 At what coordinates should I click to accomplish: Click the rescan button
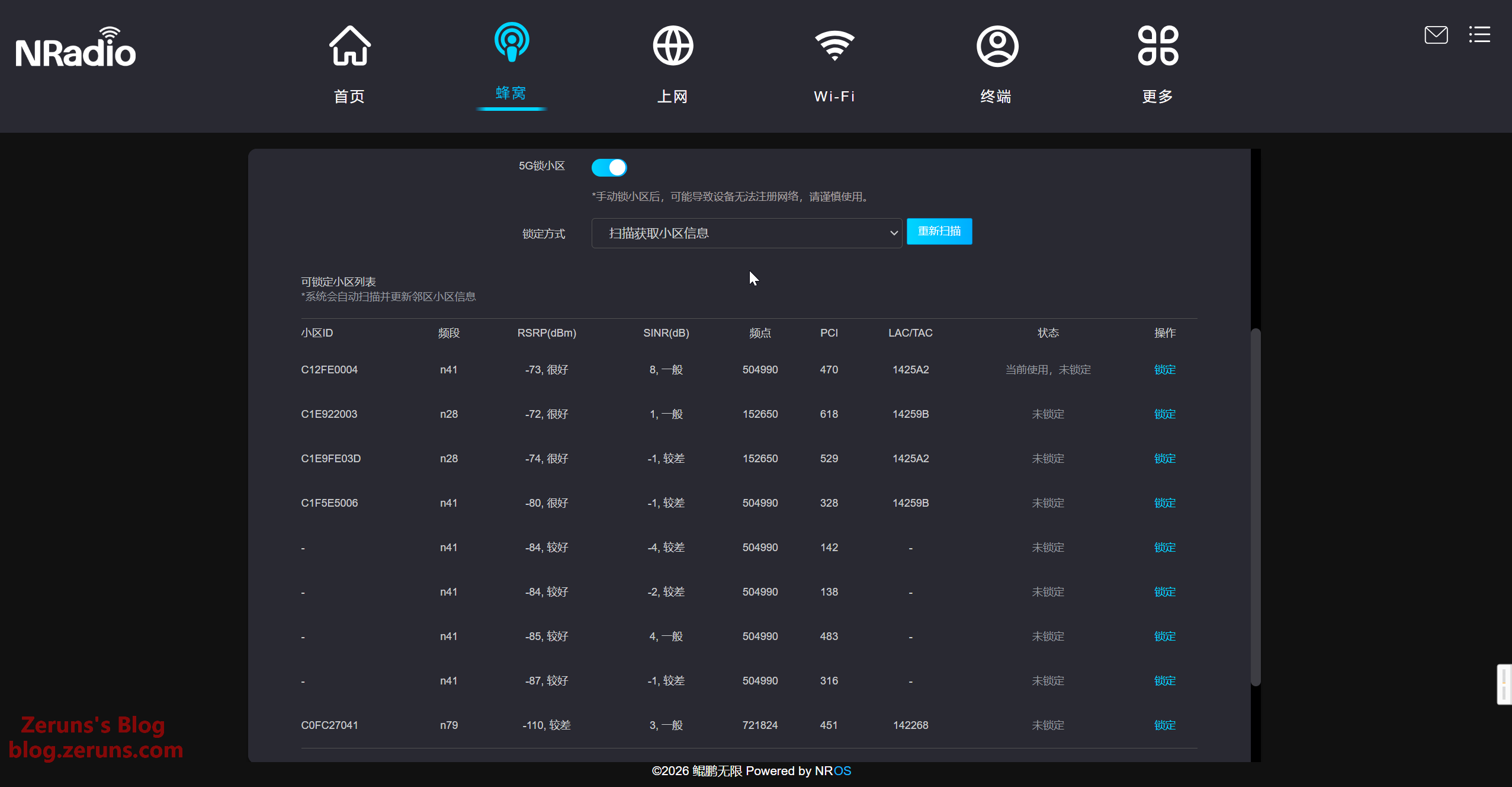[939, 231]
